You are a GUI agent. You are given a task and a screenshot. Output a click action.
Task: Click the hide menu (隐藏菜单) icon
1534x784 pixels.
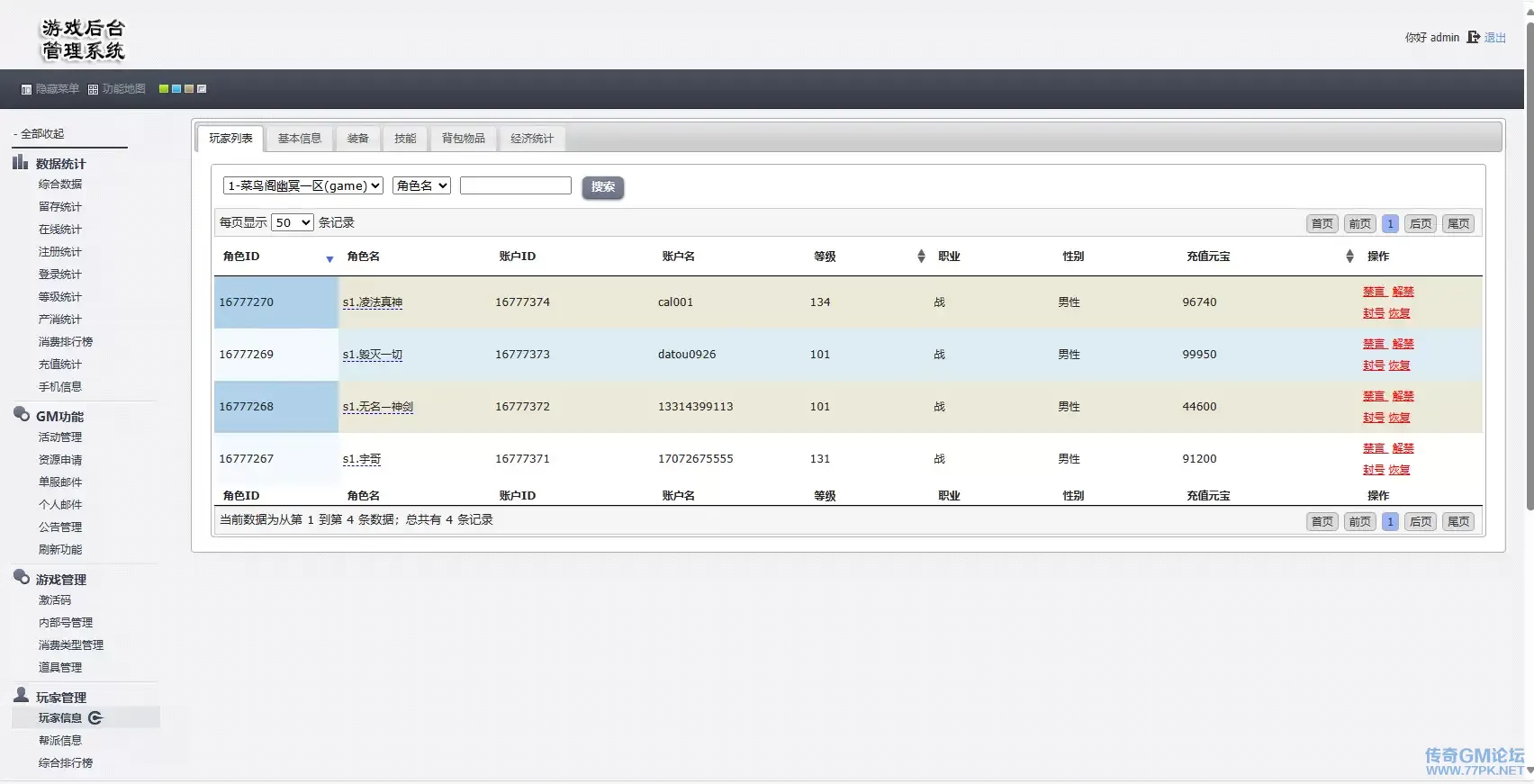pos(26,89)
